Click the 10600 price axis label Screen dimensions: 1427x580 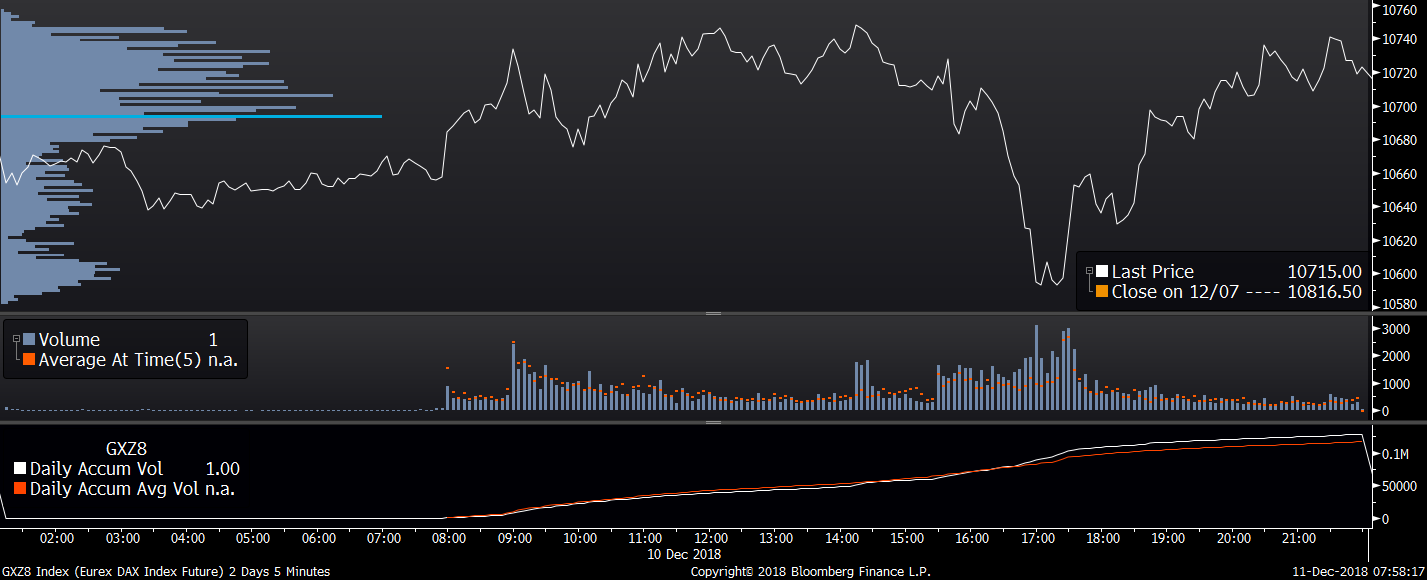click(1398, 274)
